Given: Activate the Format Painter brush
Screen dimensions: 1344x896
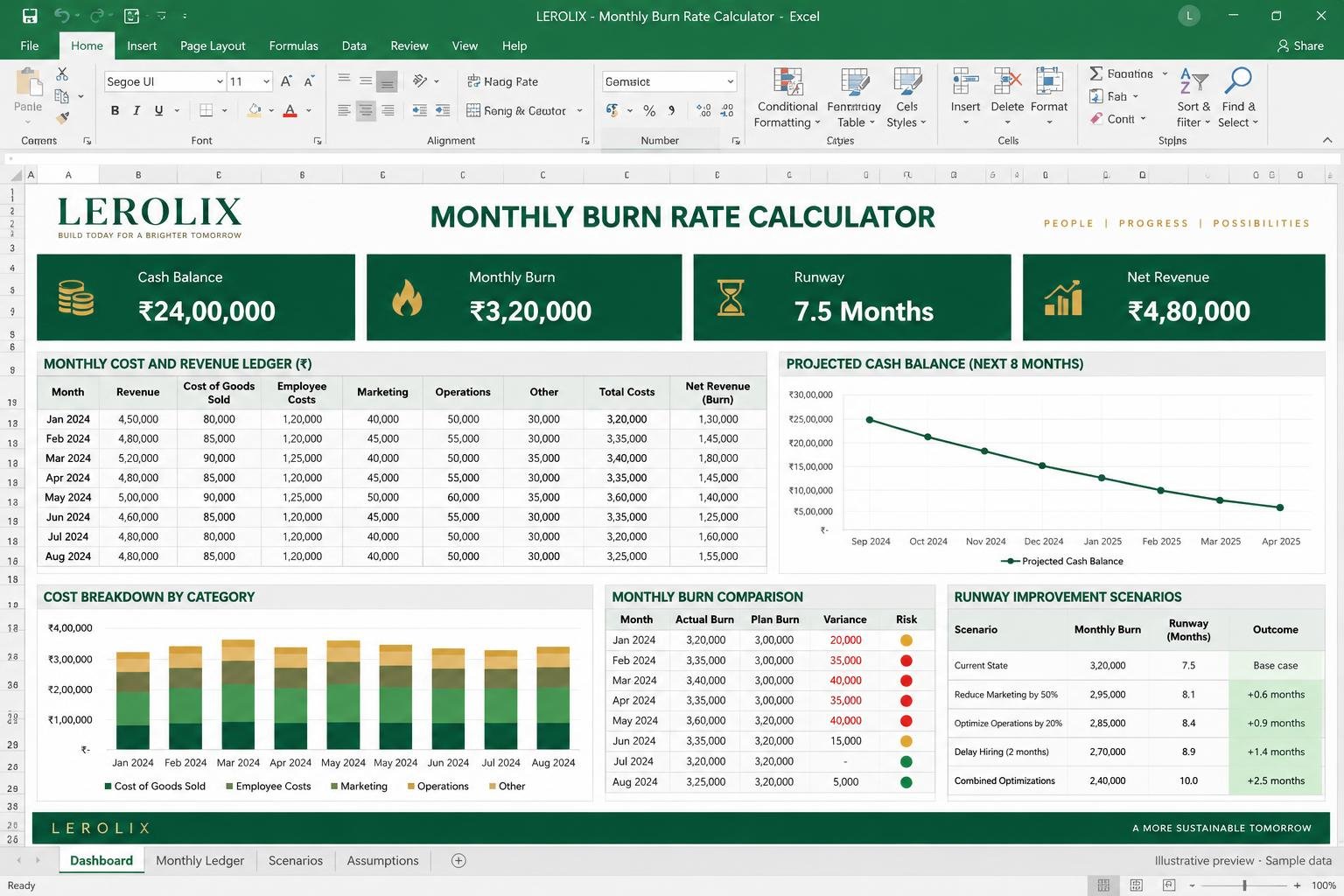Looking at the screenshot, I should [x=62, y=117].
